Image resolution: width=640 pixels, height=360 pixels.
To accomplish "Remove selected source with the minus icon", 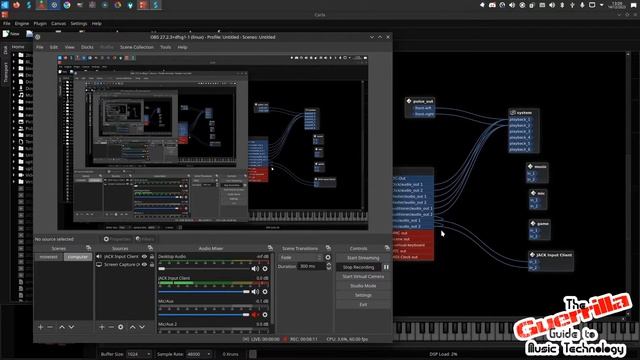I will click(111, 327).
